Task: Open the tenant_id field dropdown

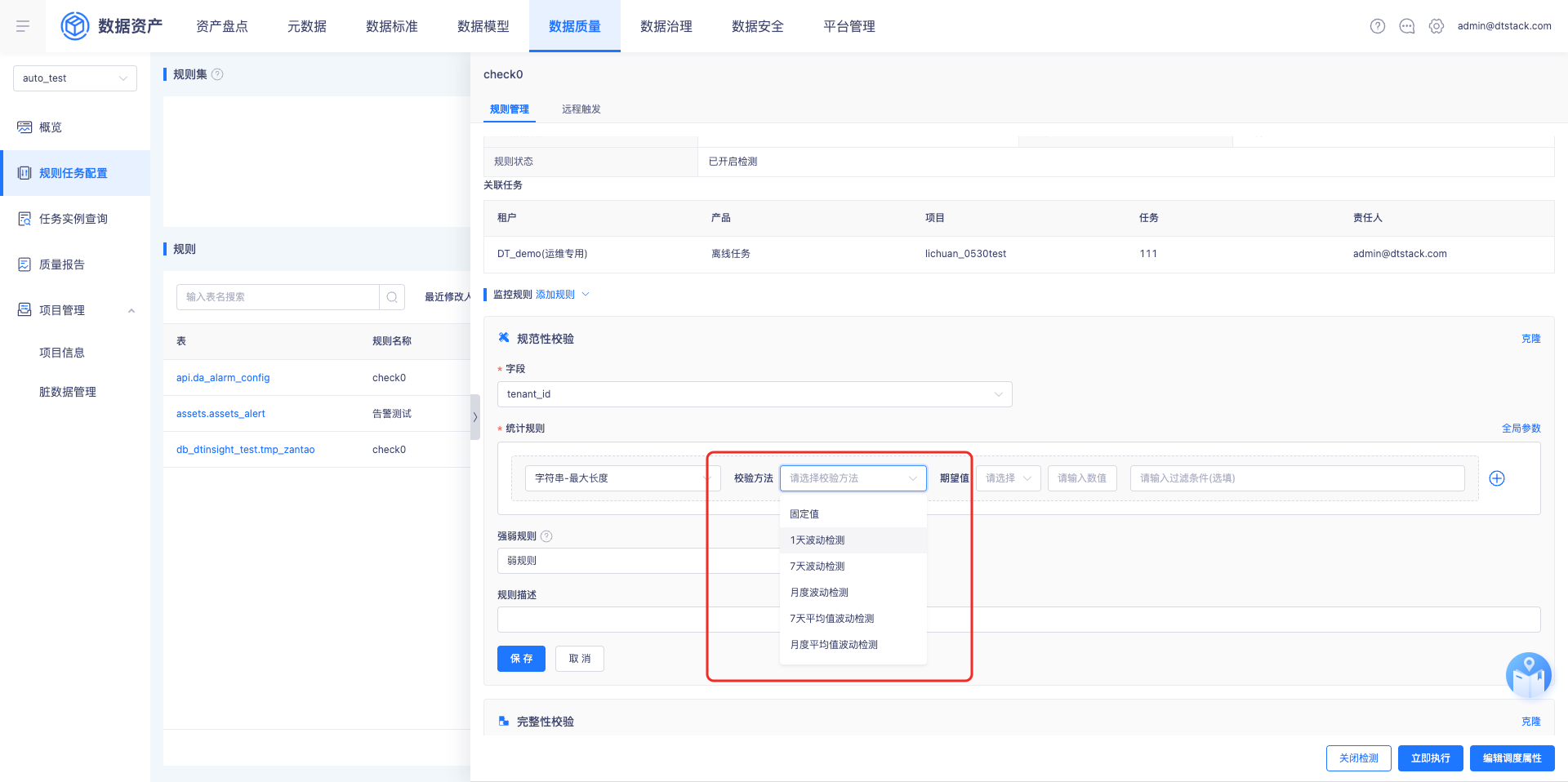Action: coord(755,394)
